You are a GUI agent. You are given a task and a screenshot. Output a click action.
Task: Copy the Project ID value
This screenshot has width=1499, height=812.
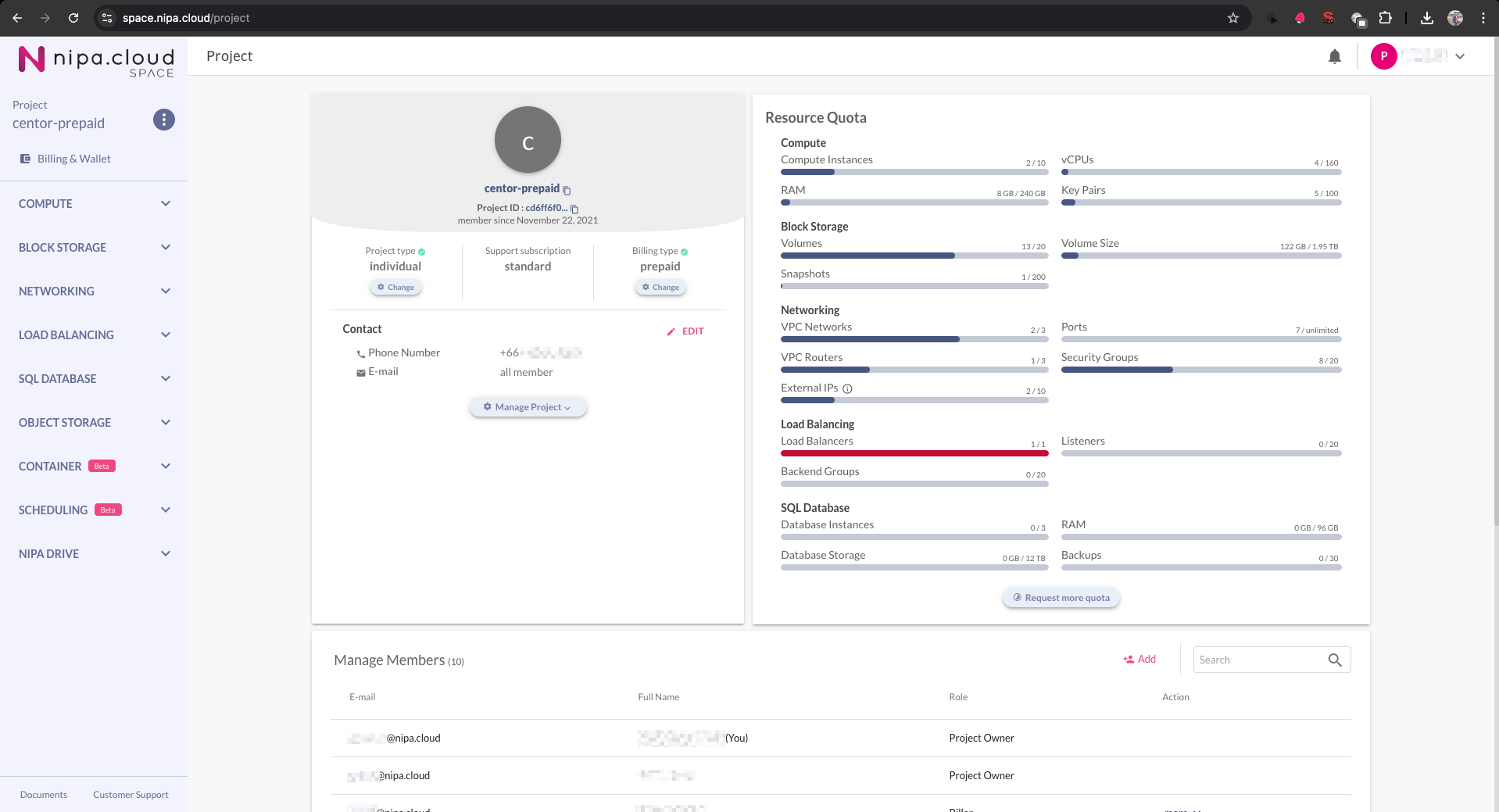(x=574, y=209)
